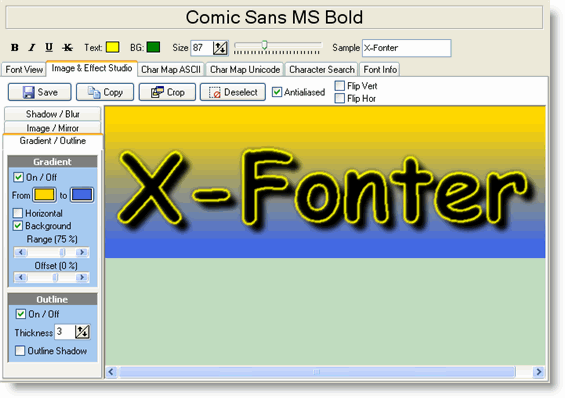Click the Comic Sans MS Bold title
The height and width of the screenshot is (398, 565).
click(274, 17)
